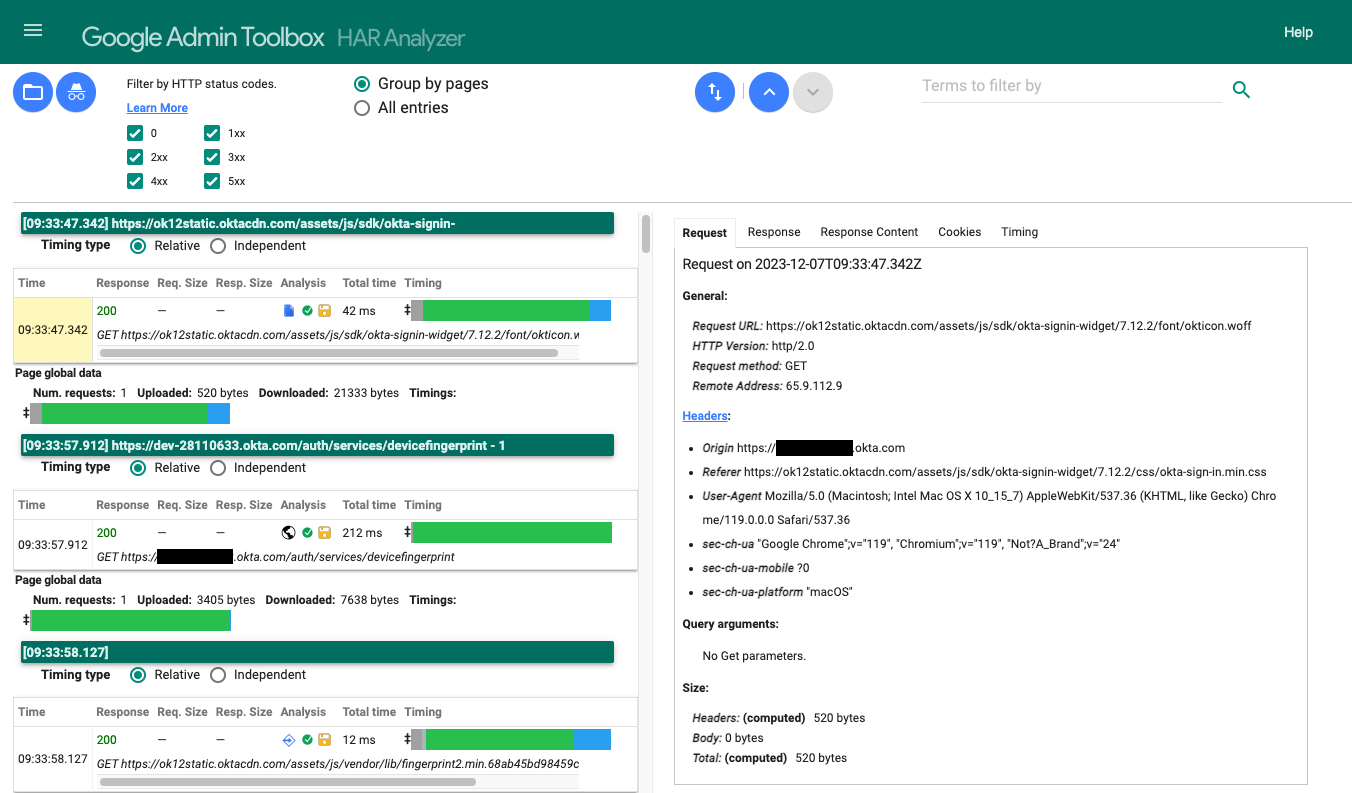Click the Learn More link
Screen dimensions: 1352x793
pos(157,108)
